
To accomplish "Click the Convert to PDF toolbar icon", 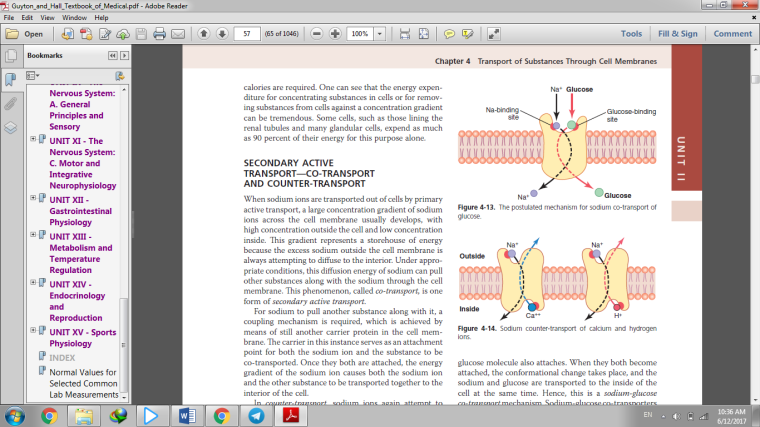I will pos(86,34).
